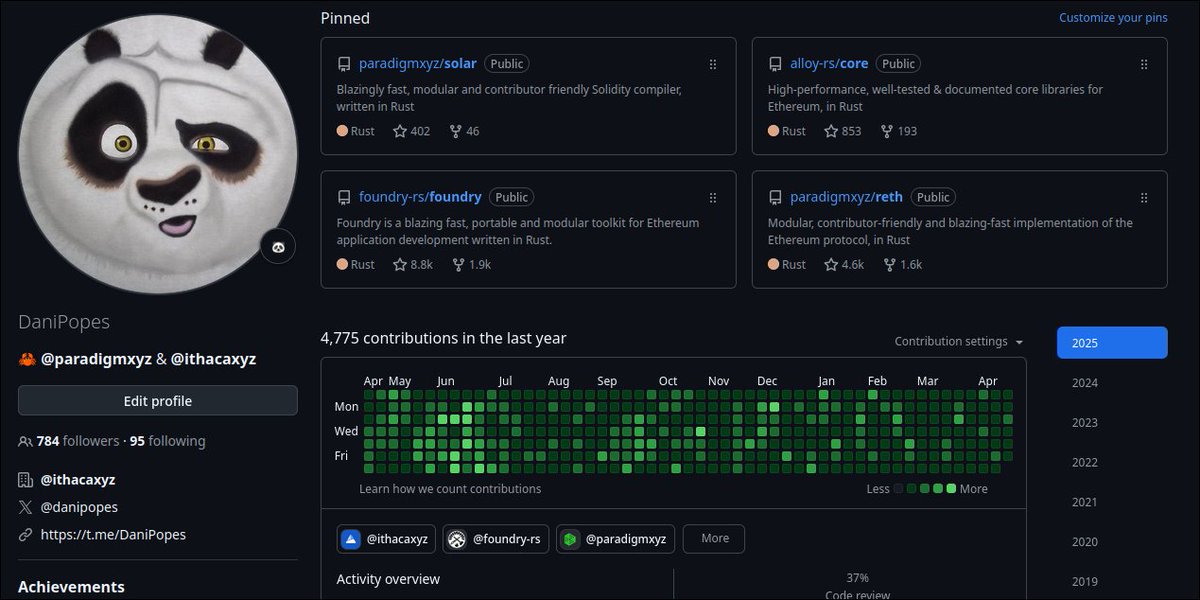Open forks of solar (46)
This screenshot has height=600, width=1200.
(x=465, y=131)
